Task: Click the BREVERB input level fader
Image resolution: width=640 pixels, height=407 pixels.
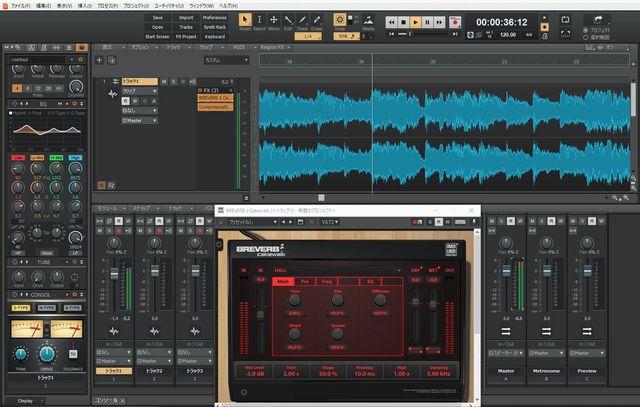Action: [260, 315]
